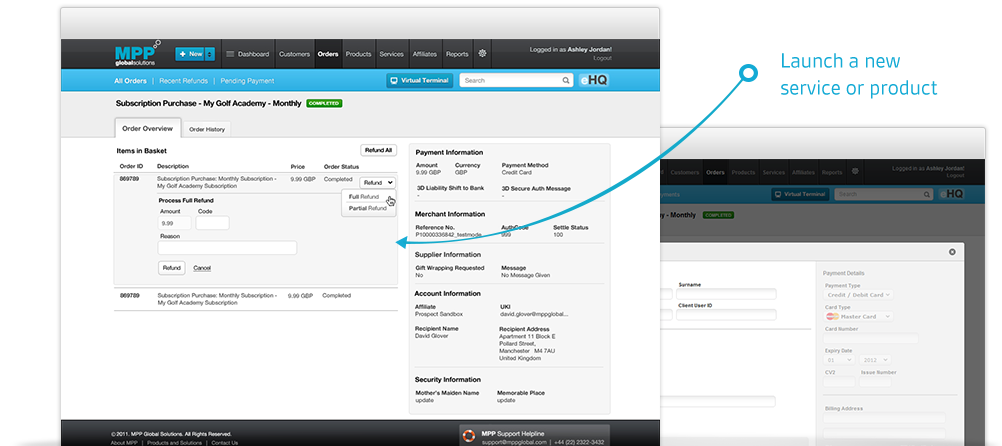Click the lifebuoy support helpline icon
The height and width of the screenshot is (446, 1002).
tap(468, 437)
